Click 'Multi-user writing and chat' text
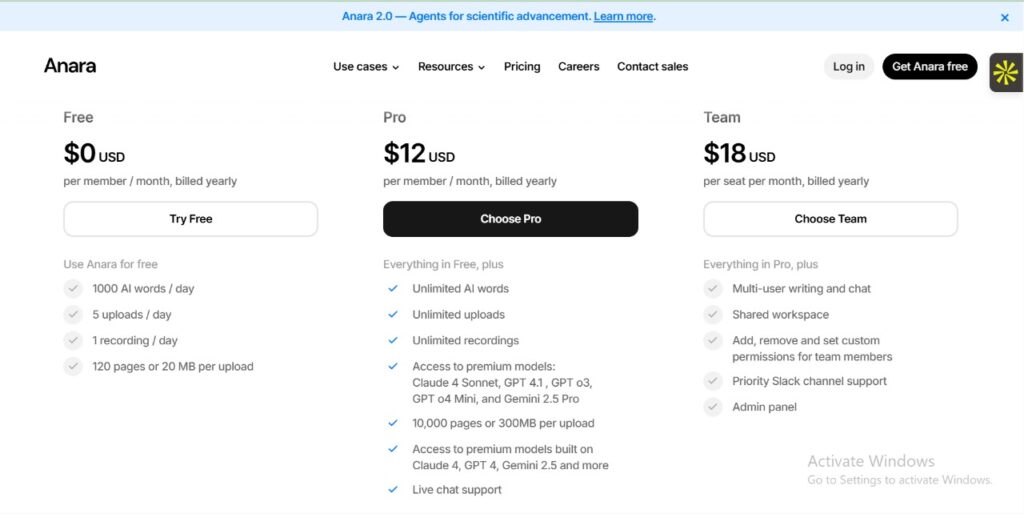 [x=801, y=289]
